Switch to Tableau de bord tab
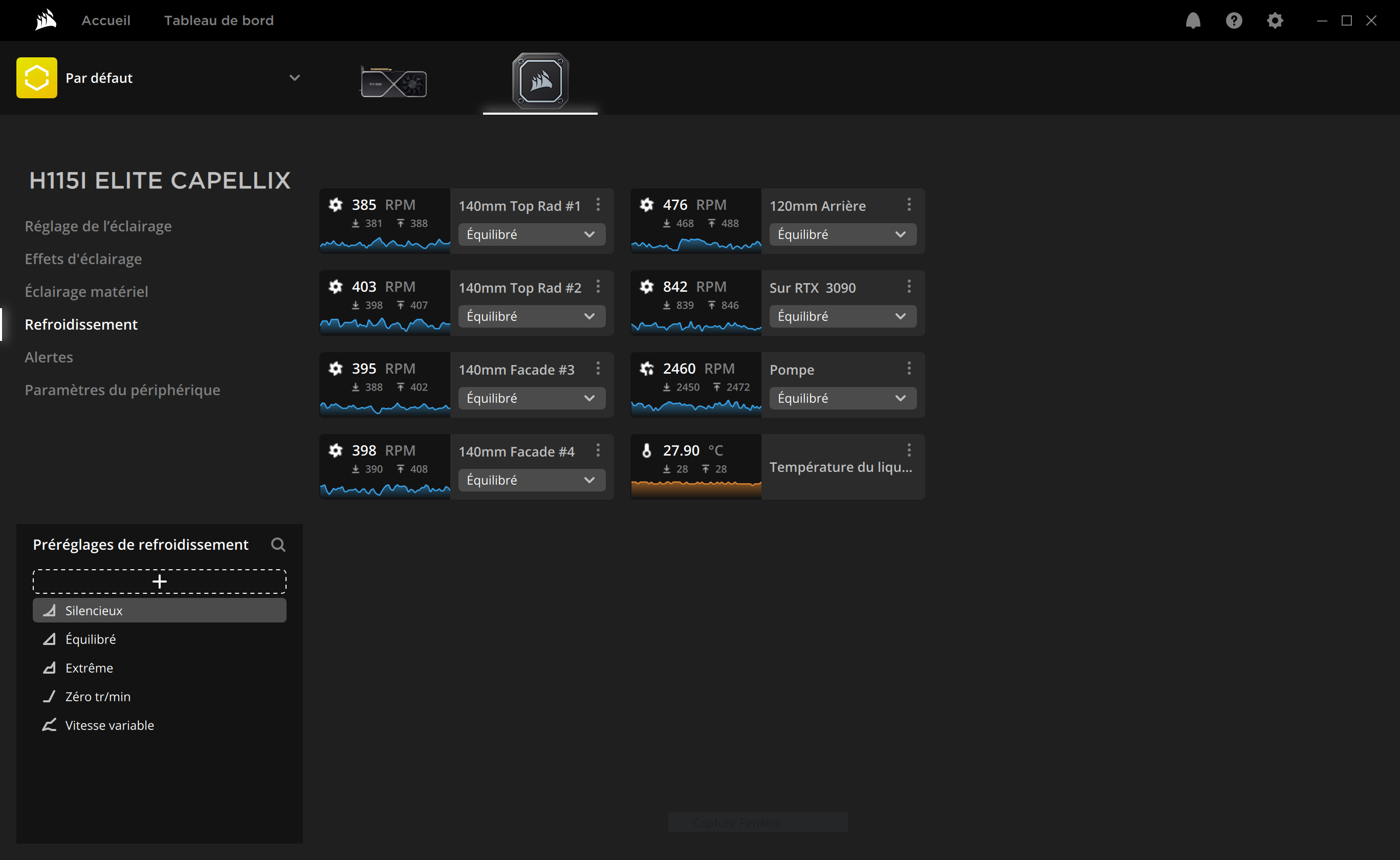Image resolution: width=1400 pixels, height=860 pixels. 219,20
